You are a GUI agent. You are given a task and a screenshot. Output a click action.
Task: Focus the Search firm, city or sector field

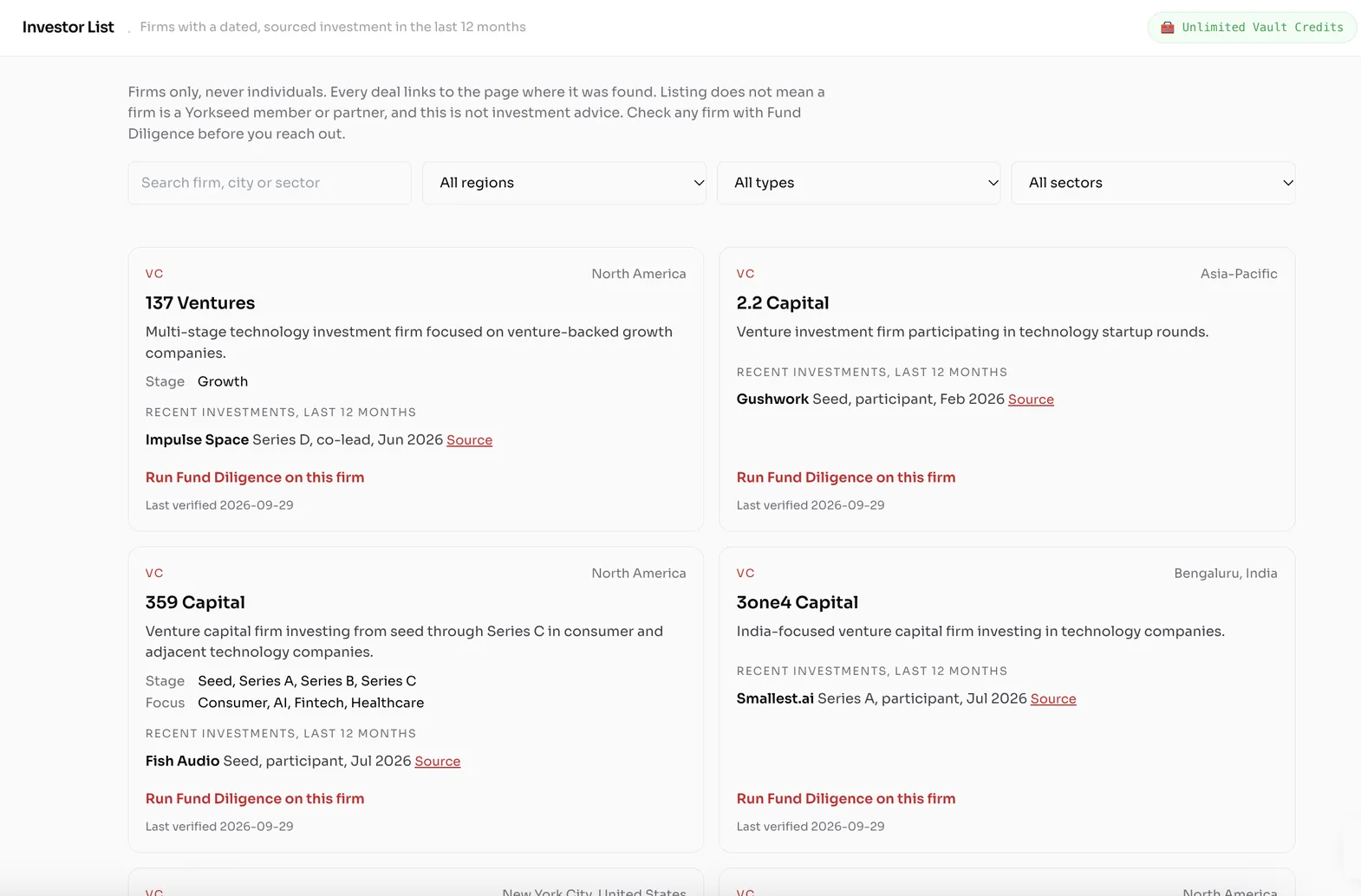270,183
